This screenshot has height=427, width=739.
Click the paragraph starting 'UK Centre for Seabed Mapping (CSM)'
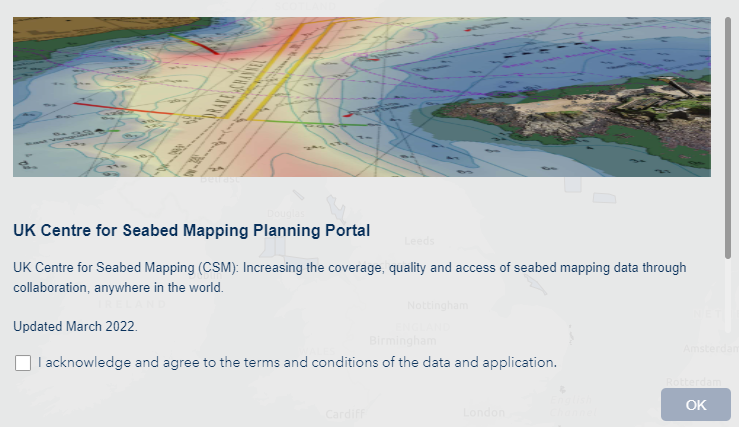click(x=350, y=278)
